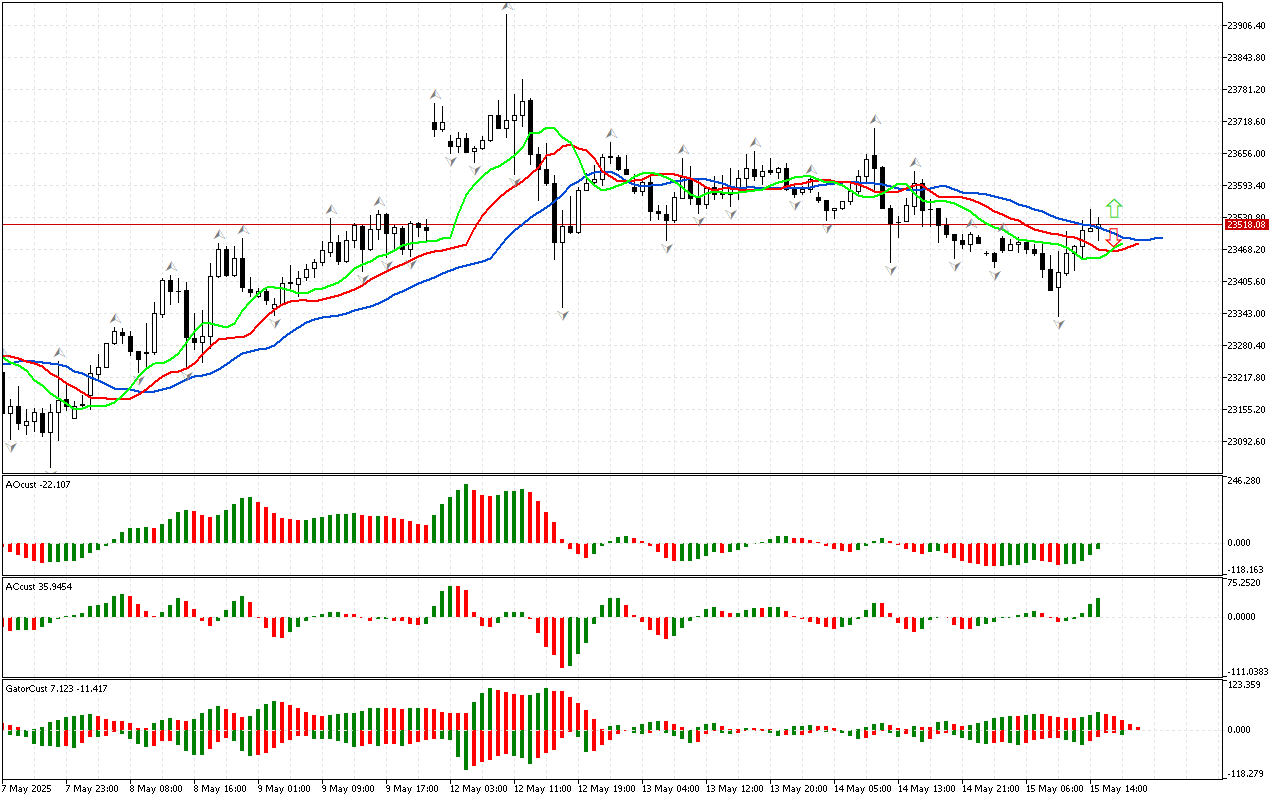
Task: Click the down fractal under 12 May long wick
Action: click(x=563, y=314)
